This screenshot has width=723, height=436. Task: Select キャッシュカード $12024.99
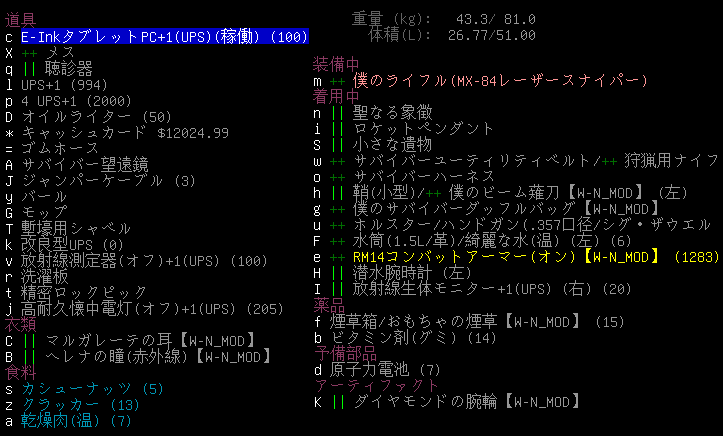124,132
